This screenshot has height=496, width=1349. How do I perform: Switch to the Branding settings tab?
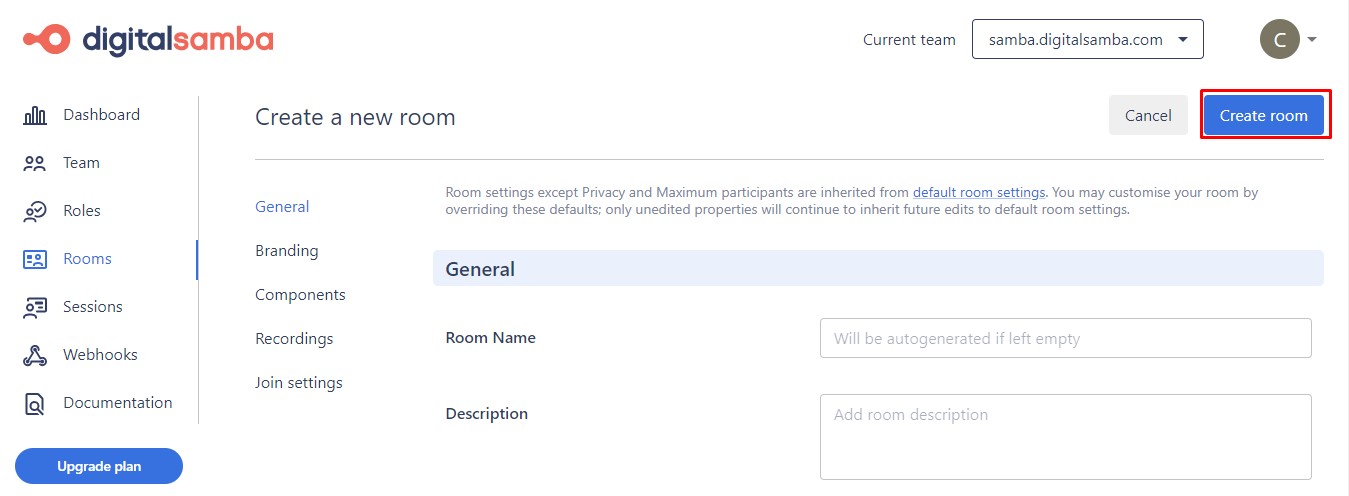pos(286,251)
